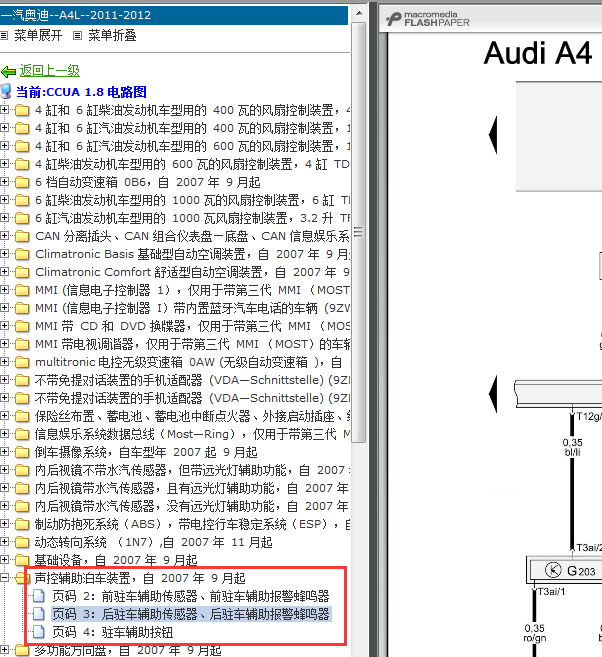Click the green back arrow icon
This screenshot has height=657, width=602.
(8, 72)
